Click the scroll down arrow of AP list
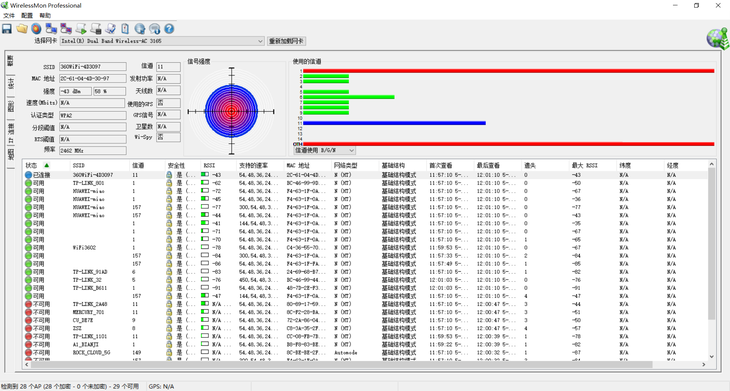730x391 pixels. click(x=711, y=357)
